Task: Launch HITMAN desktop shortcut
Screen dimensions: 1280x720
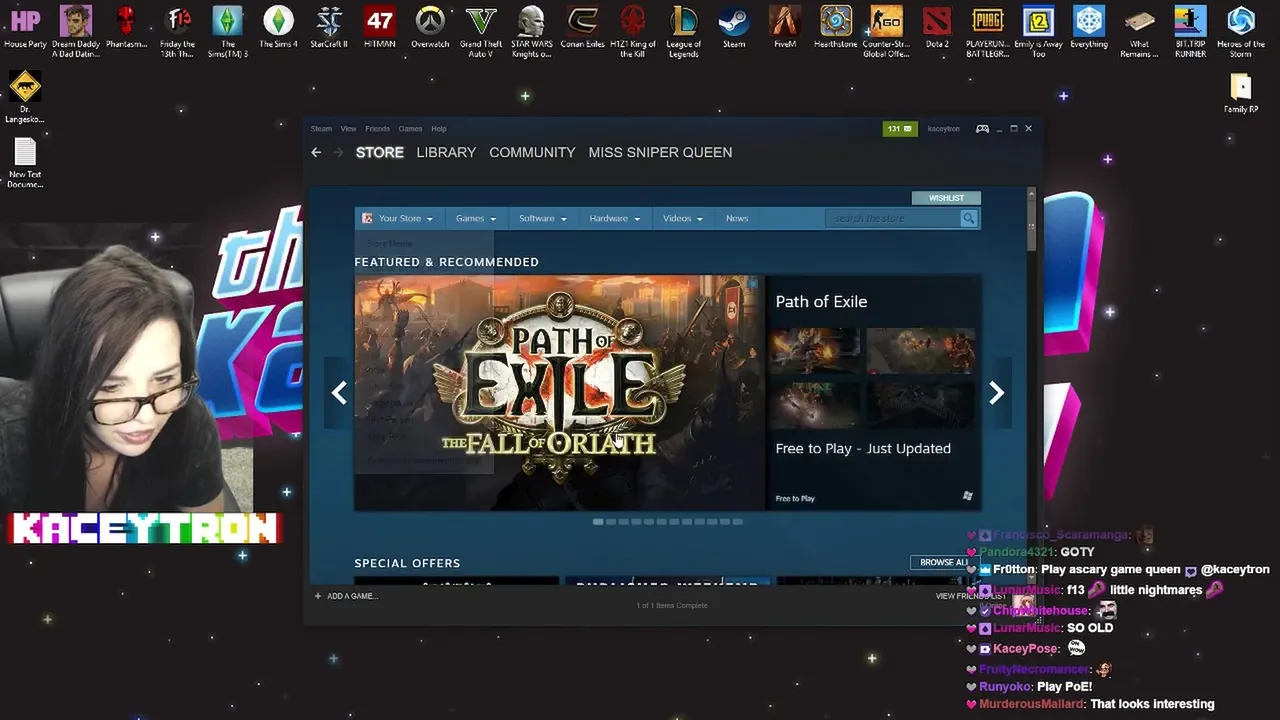Action: [380, 29]
